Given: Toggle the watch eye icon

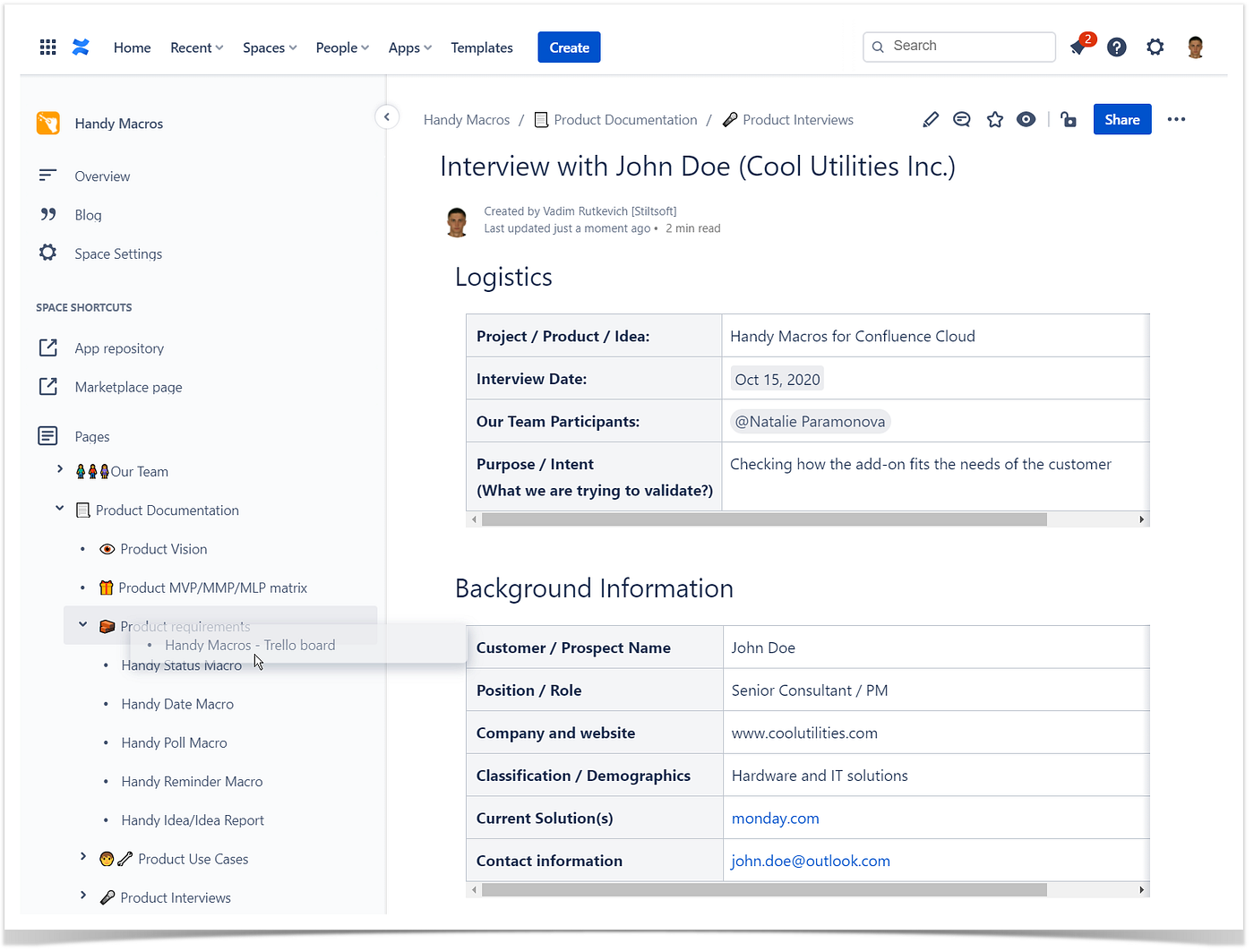Looking at the screenshot, I should click(1026, 119).
